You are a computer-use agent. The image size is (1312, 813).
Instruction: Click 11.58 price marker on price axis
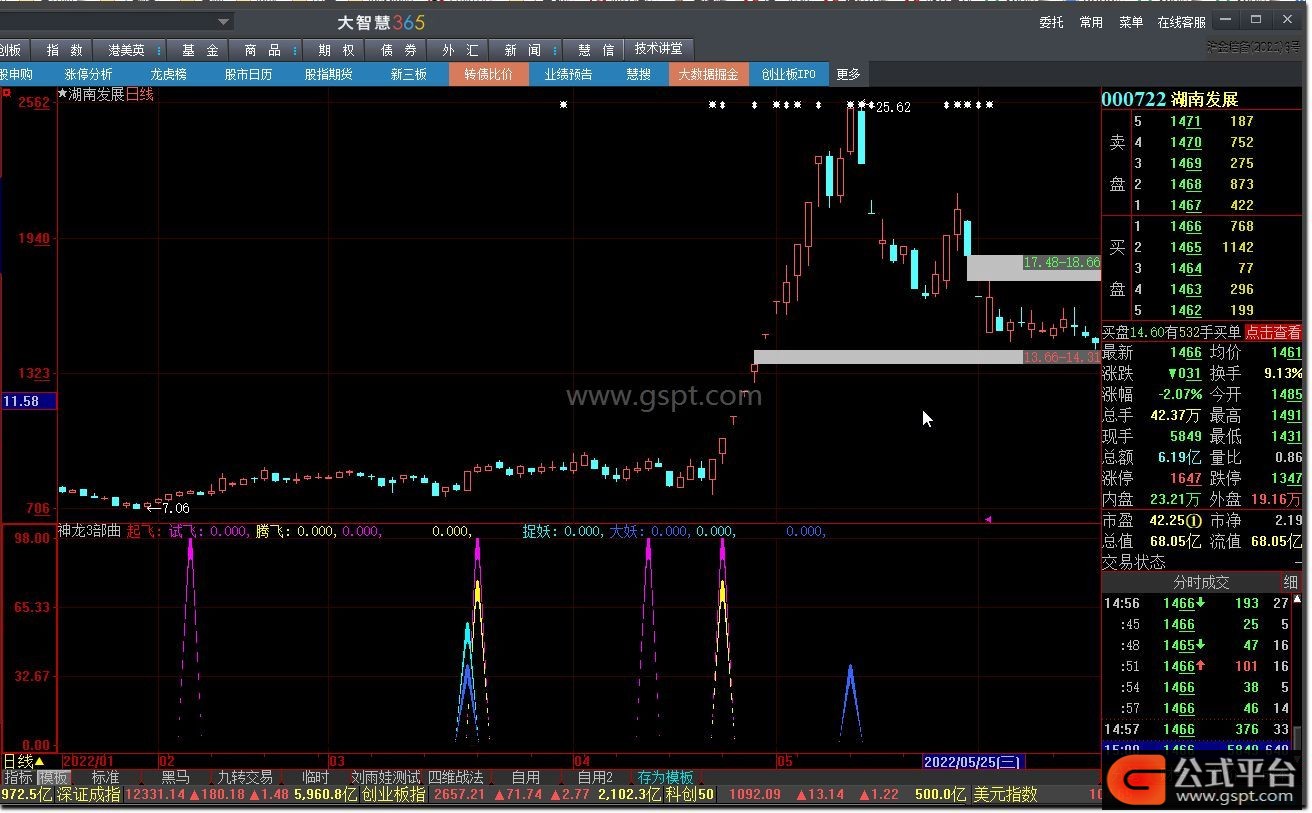point(29,401)
